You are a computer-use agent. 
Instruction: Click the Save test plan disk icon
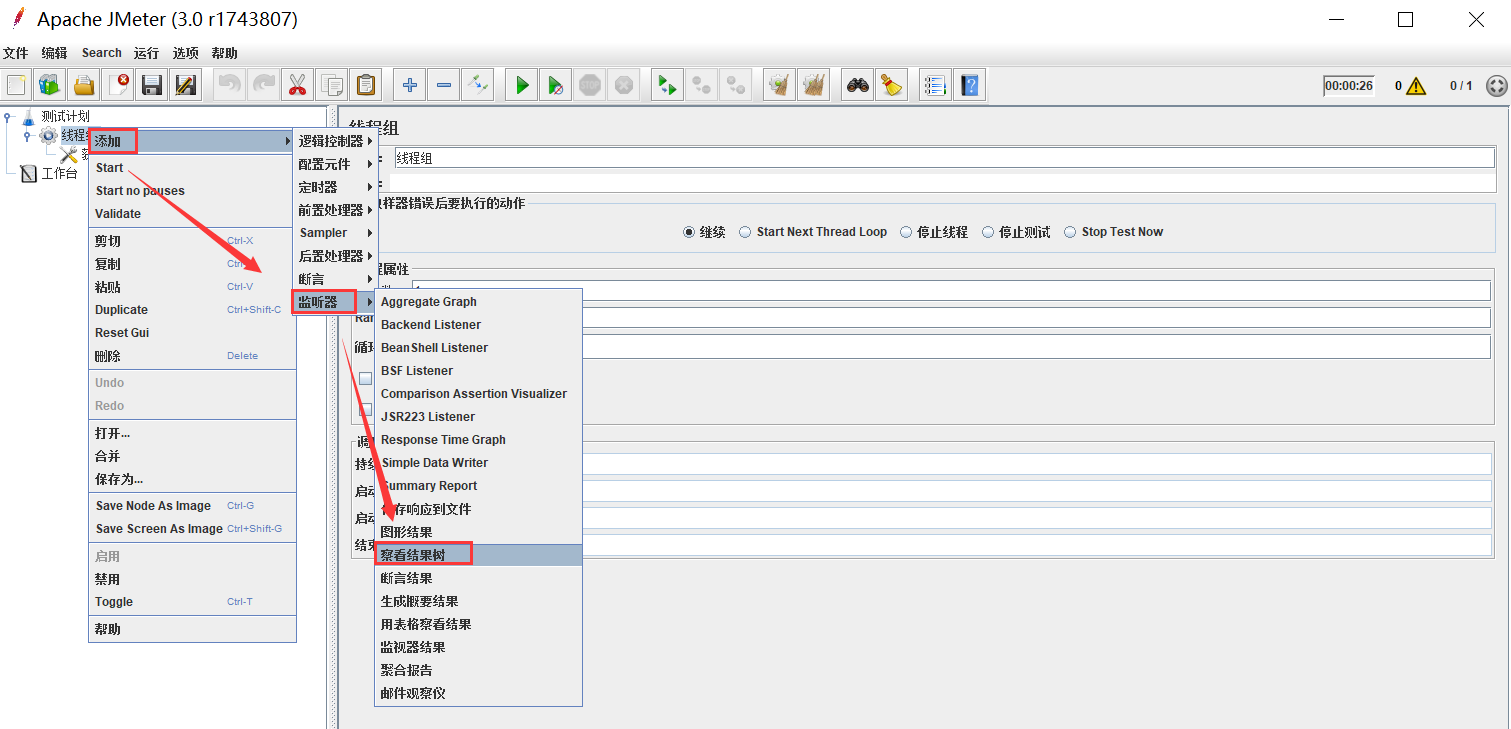click(x=152, y=86)
